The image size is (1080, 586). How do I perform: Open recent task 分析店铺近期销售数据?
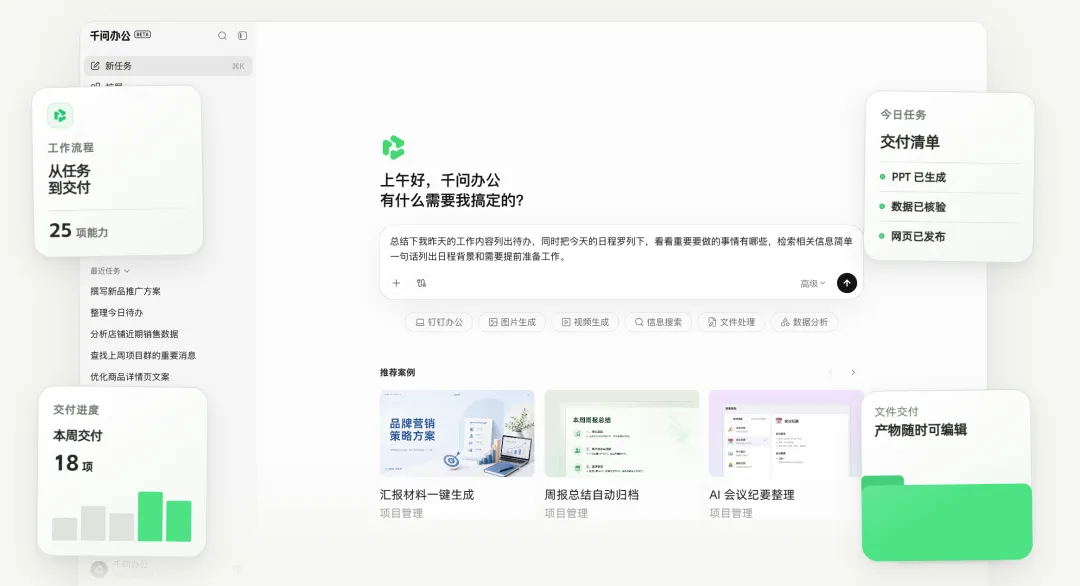(134, 334)
